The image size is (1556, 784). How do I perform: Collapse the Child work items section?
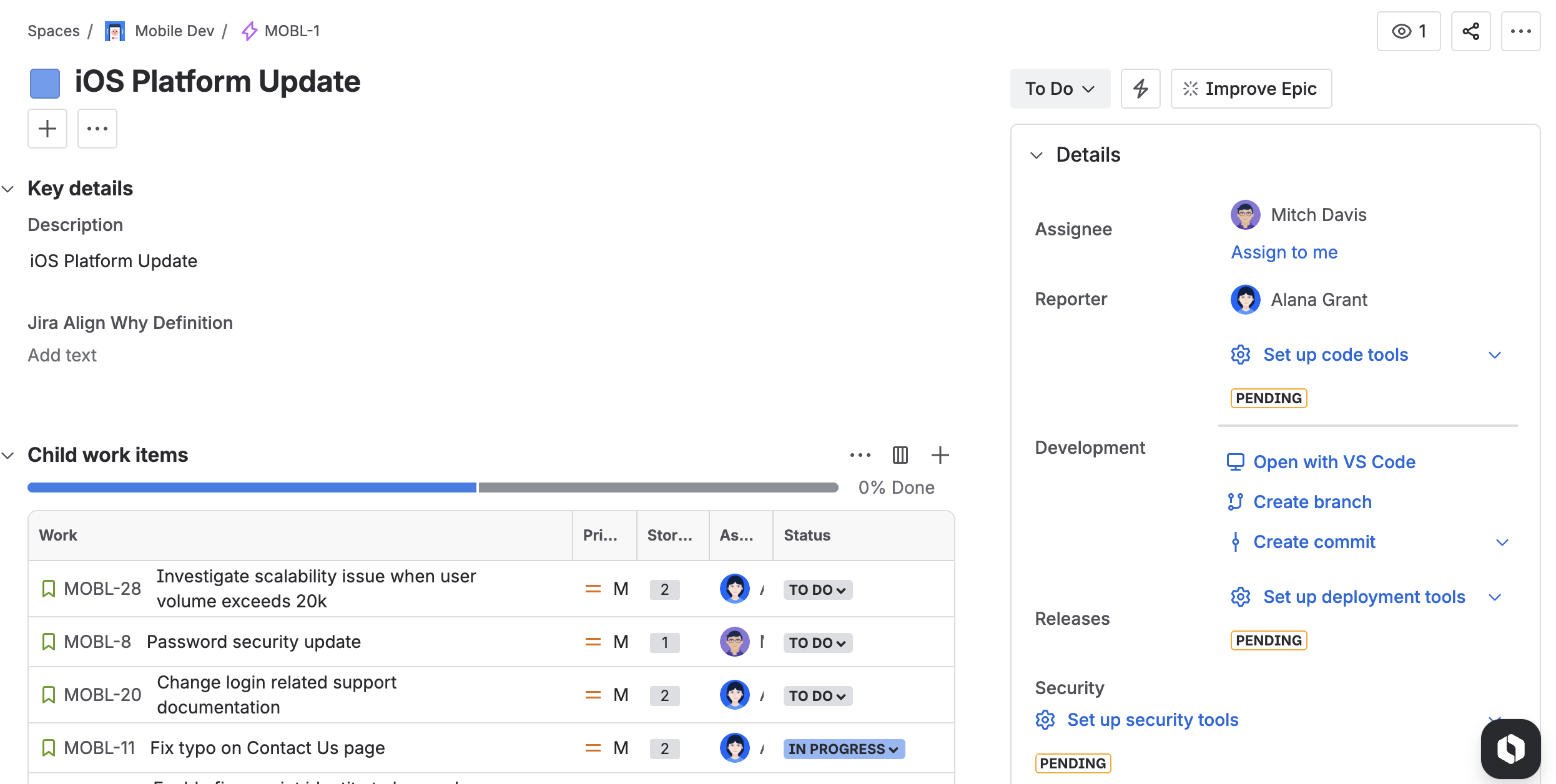pos(9,455)
